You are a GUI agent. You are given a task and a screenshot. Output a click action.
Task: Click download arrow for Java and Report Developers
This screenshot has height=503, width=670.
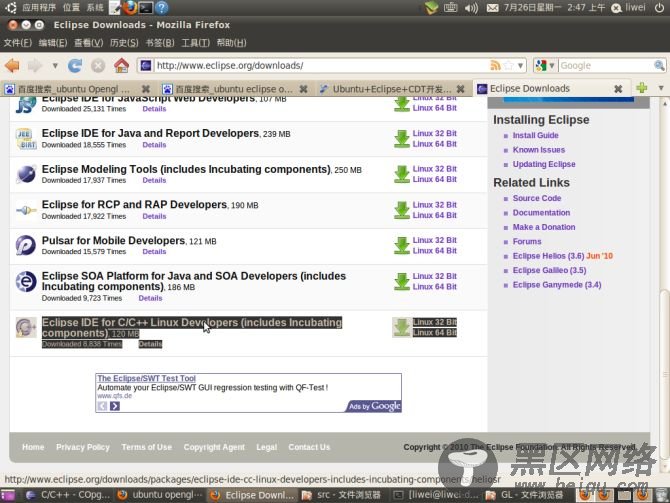pos(402,139)
